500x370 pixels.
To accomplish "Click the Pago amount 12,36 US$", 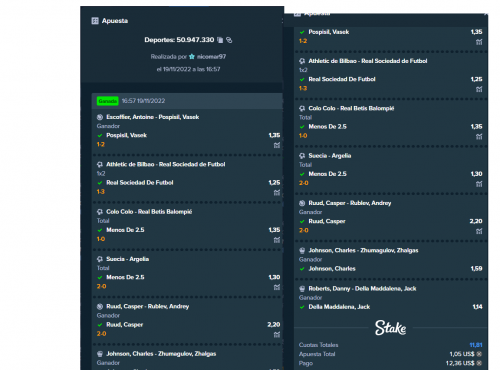I will (460, 363).
